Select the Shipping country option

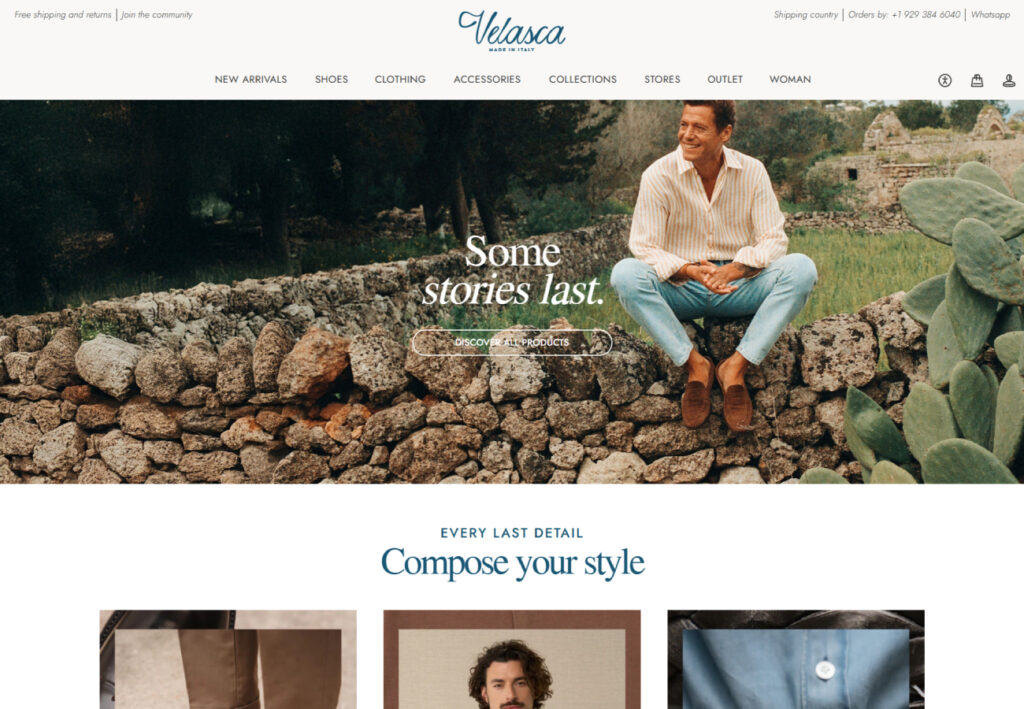pyautogui.click(x=806, y=14)
